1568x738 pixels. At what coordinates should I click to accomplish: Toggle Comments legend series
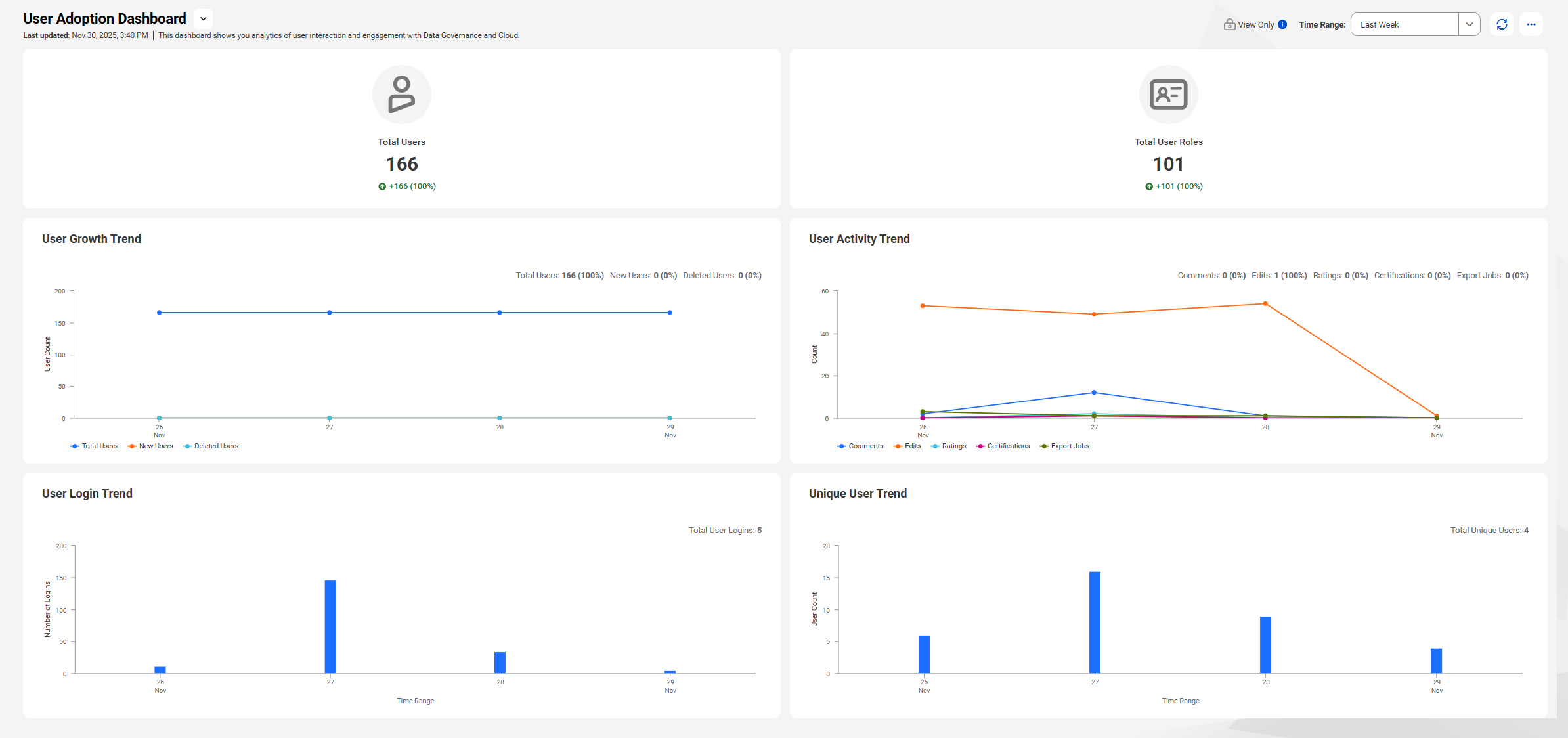[x=860, y=446]
